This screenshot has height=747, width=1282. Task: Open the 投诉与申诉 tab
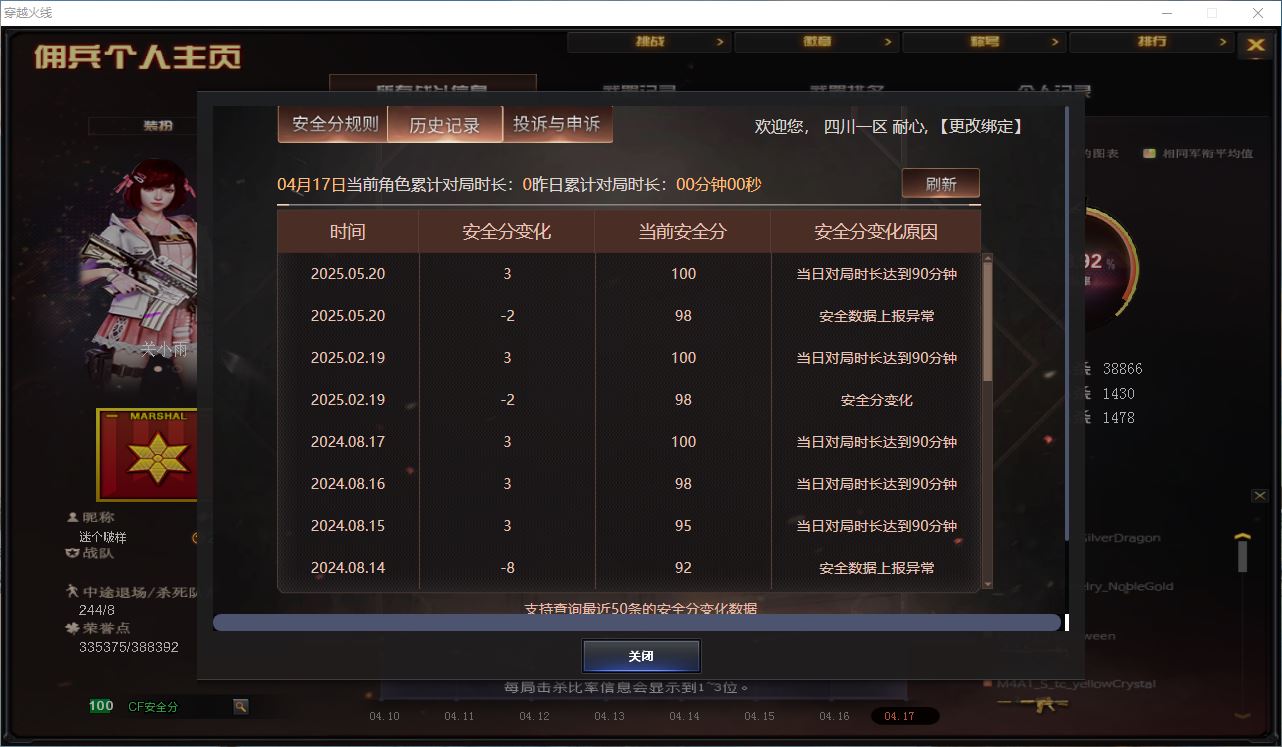coord(556,124)
